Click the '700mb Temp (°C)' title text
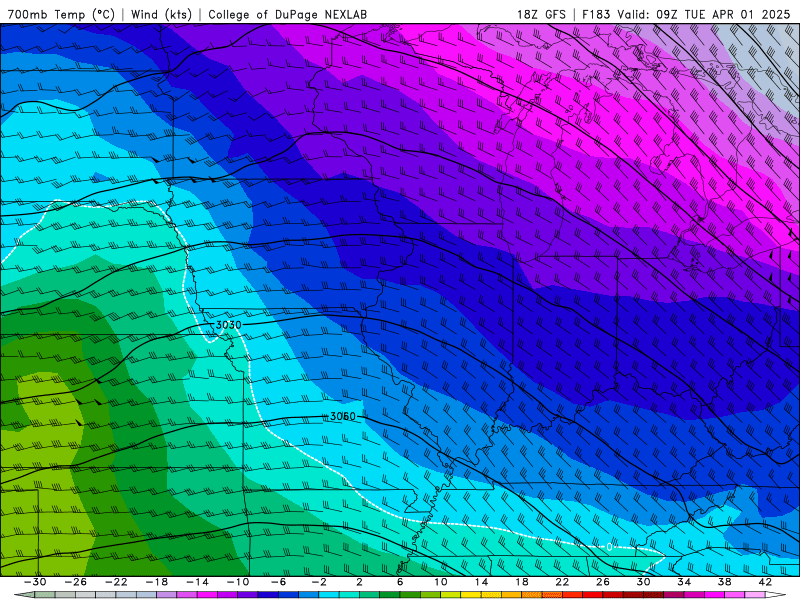 [x=61, y=14]
